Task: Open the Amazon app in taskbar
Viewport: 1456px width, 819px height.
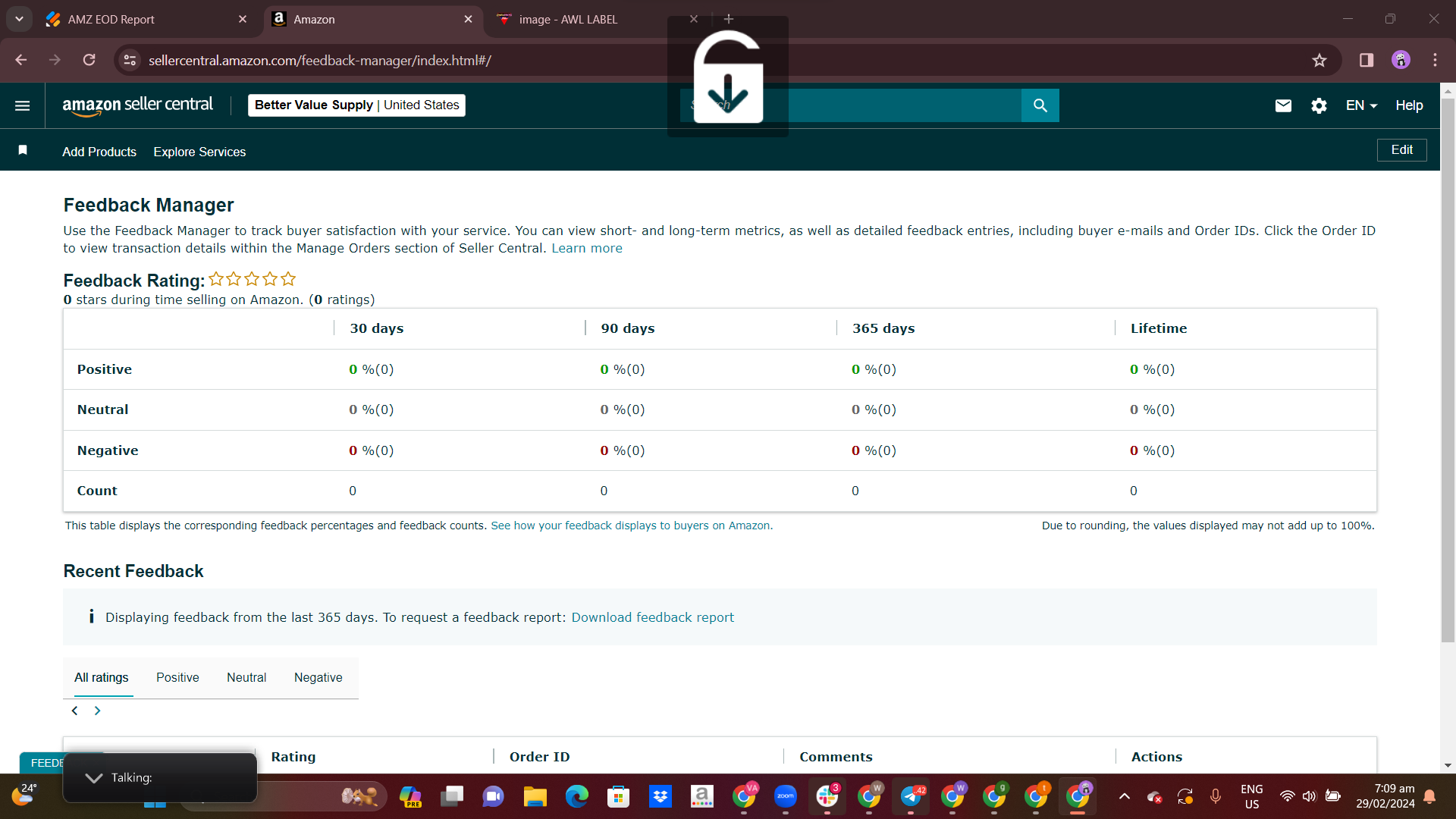Action: point(702,796)
